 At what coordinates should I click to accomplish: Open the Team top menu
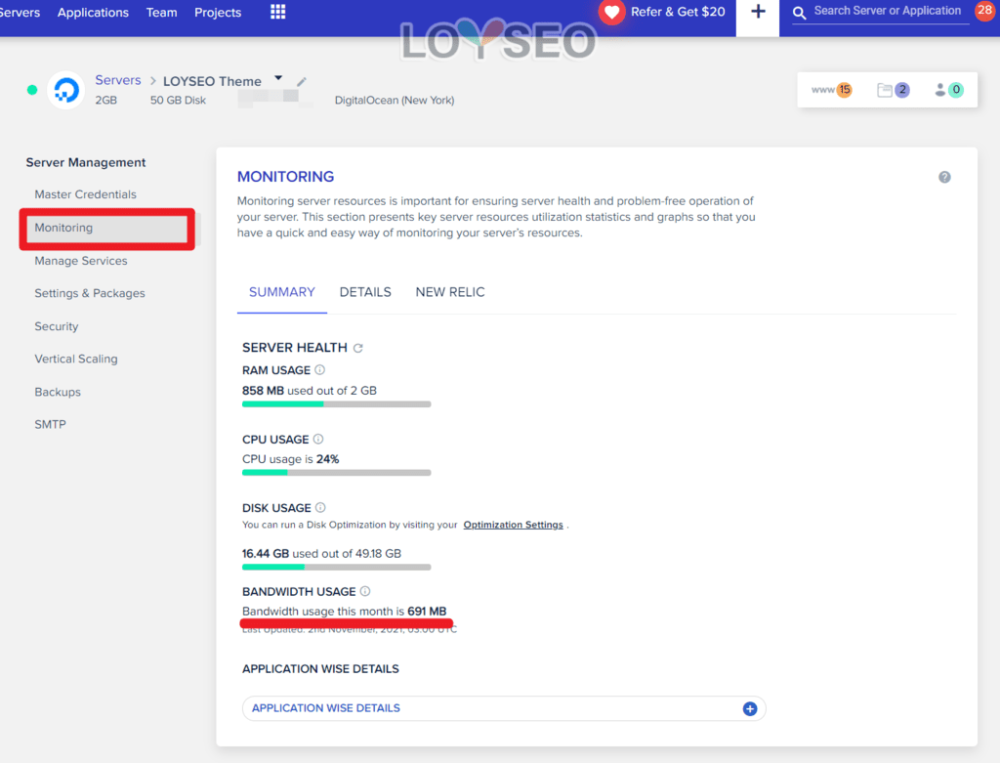[161, 12]
